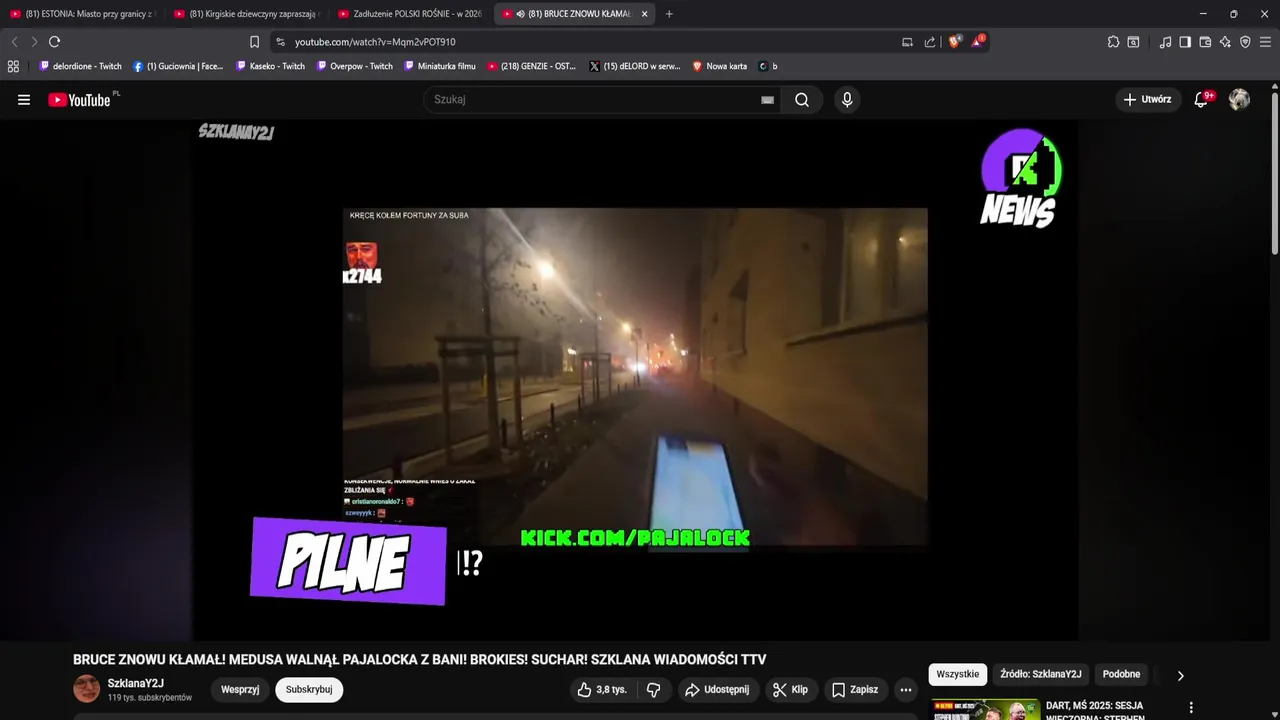Share this page from the address bar
Screen dimensions: 1280x720
(x=930, y=42)
